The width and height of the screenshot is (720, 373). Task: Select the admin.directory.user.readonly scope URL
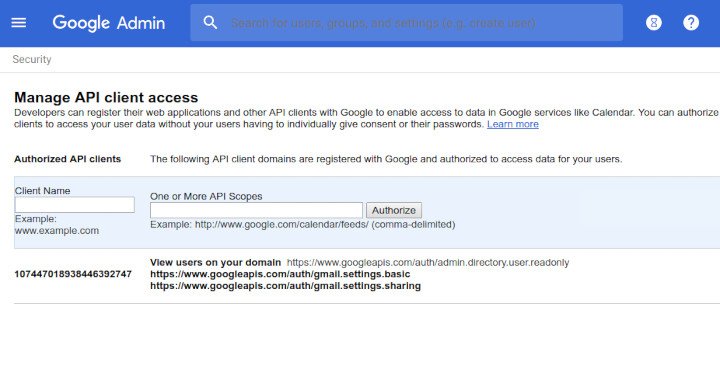coord(428,263)
